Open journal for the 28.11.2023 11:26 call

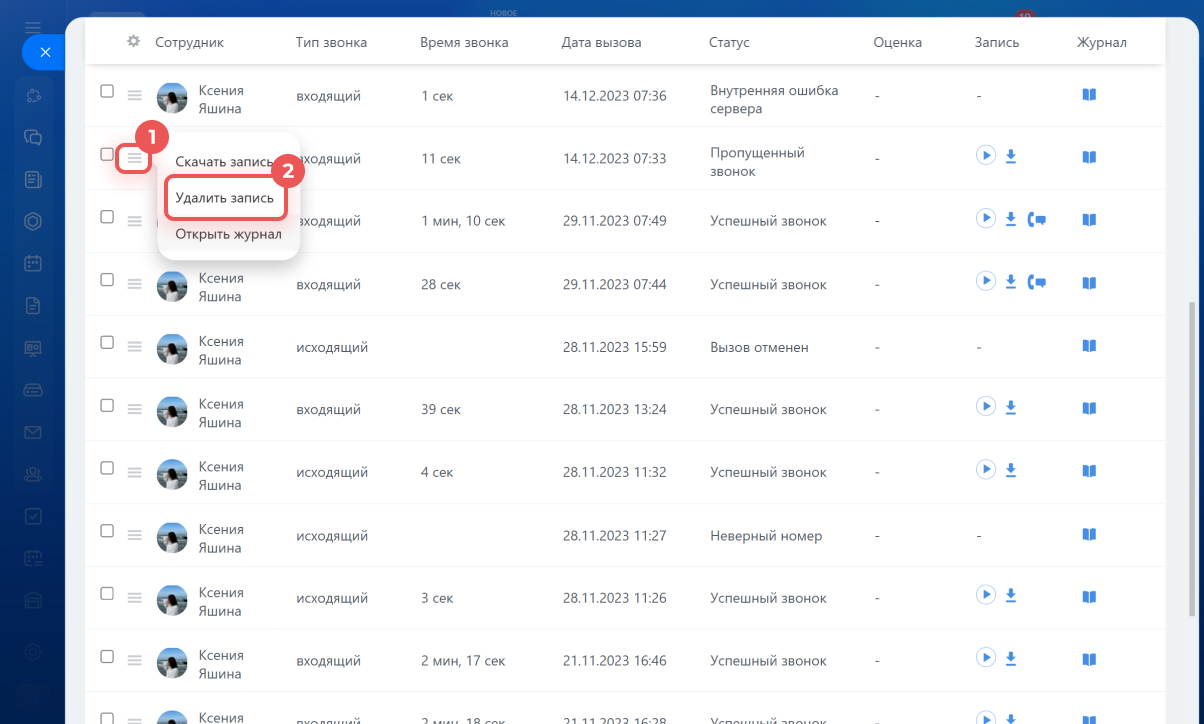[x=1089, y=597]
